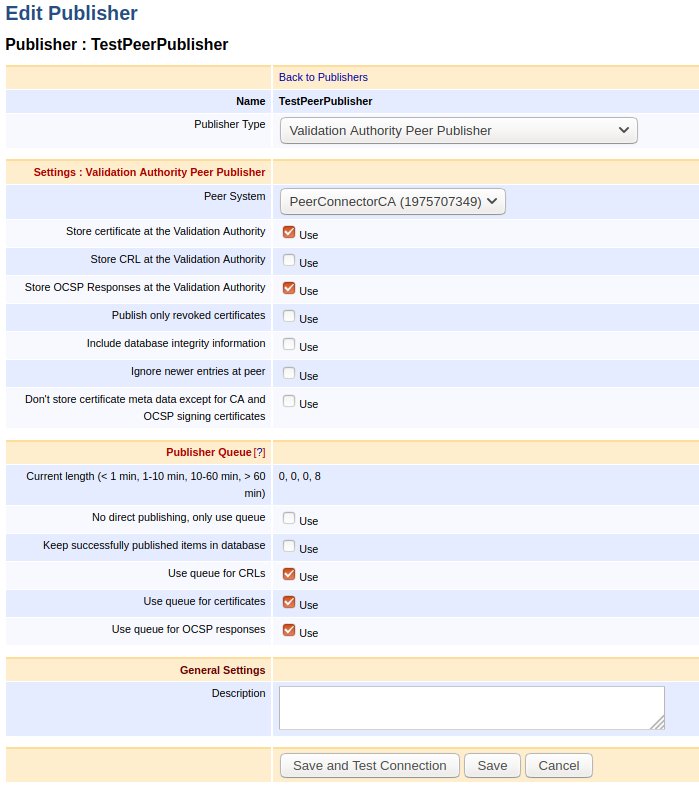Open the Publisher Type dropdown

[458, 130]
